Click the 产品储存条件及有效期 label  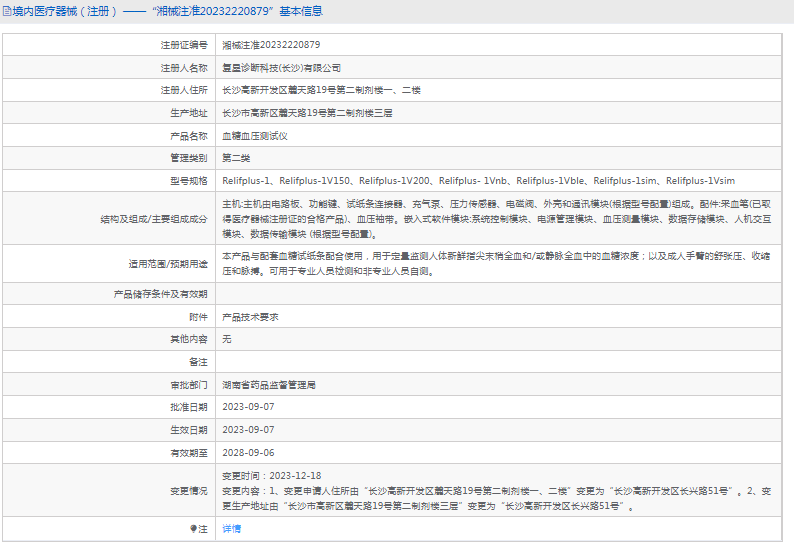[161, 294]
